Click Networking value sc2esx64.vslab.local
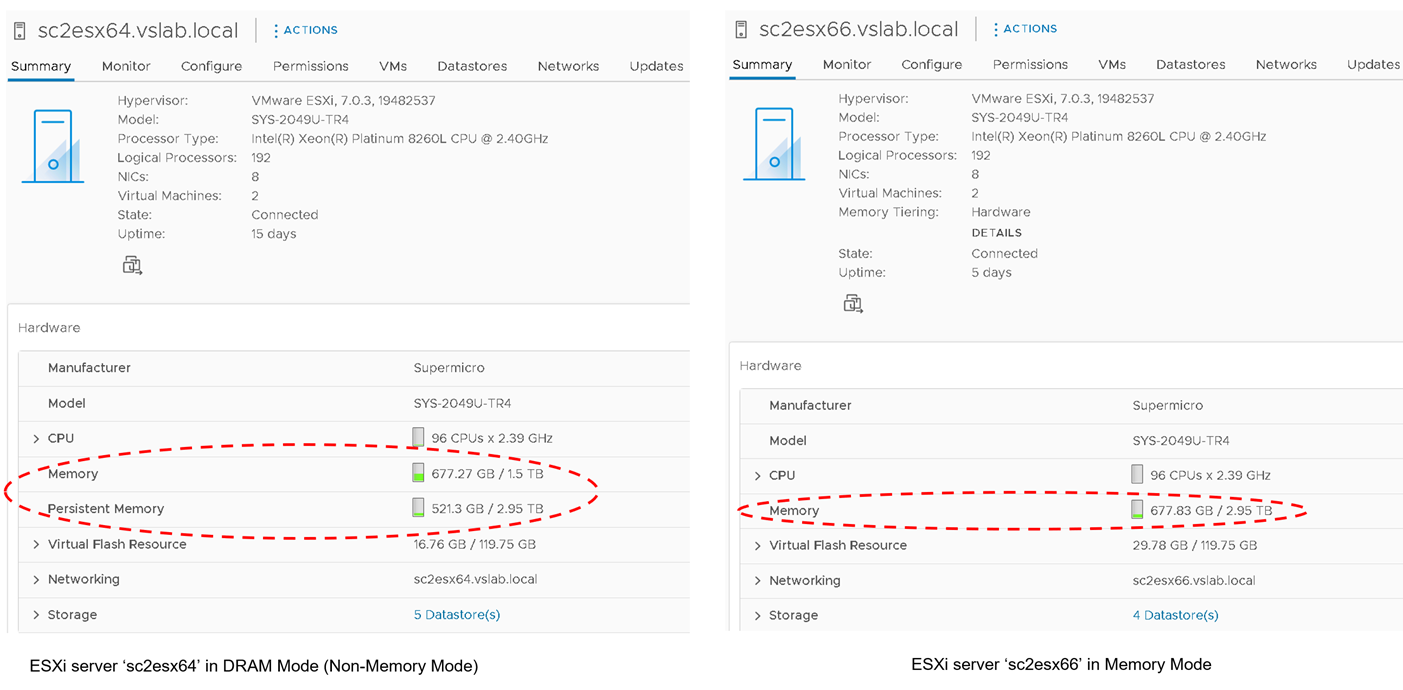Screen dimensions: 1403x690 (x=475, y=580)
